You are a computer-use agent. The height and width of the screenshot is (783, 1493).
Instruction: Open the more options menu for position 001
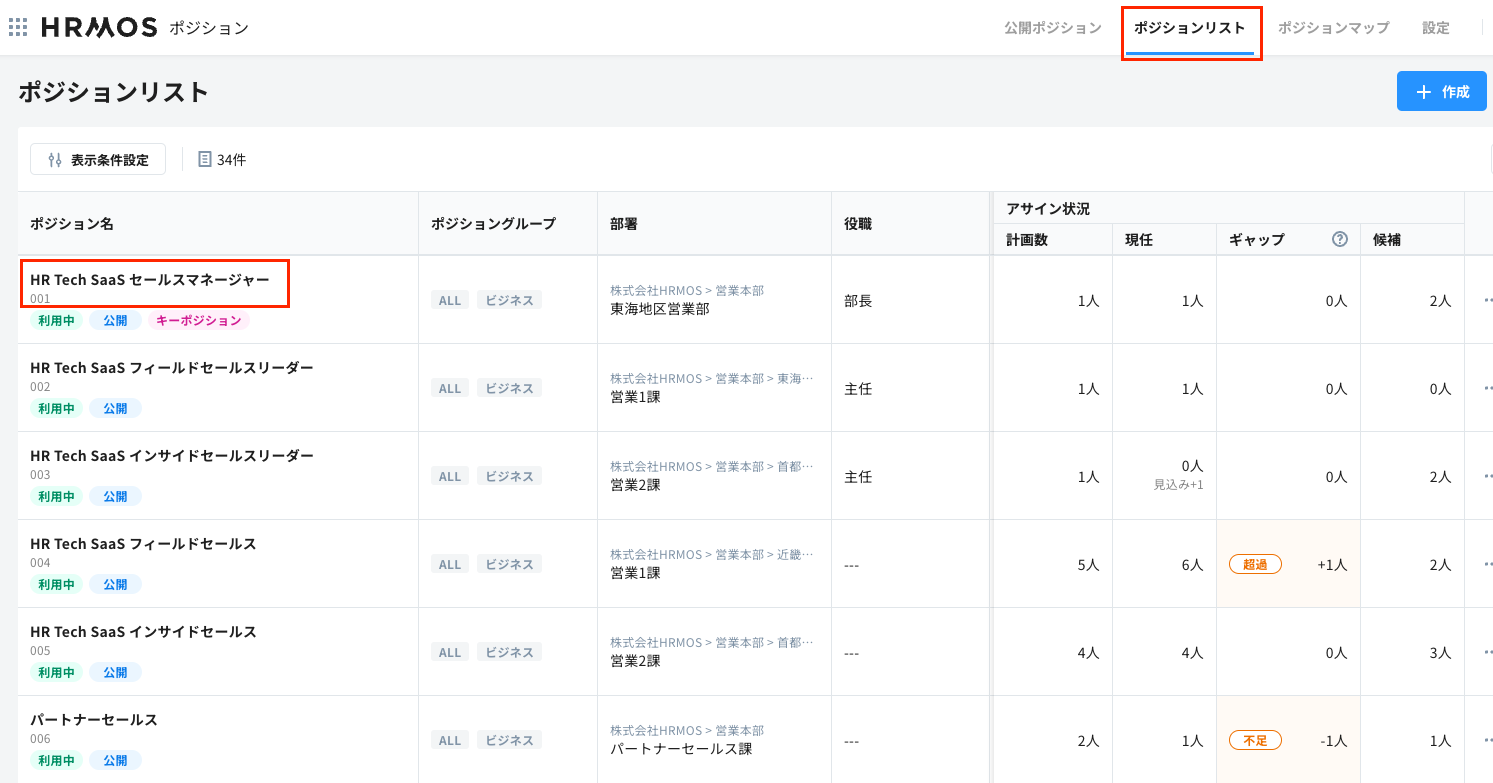coord(1486,300)
